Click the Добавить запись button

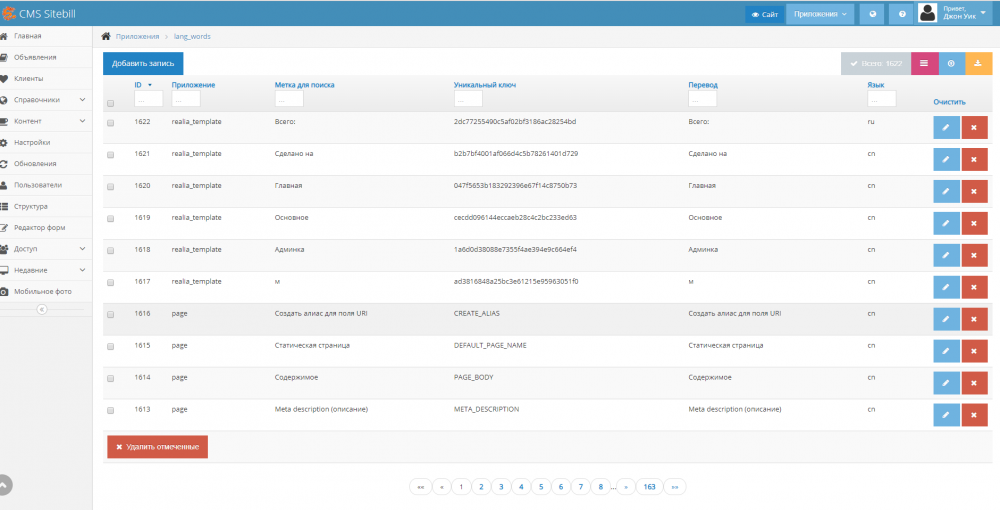click(142, 63)
